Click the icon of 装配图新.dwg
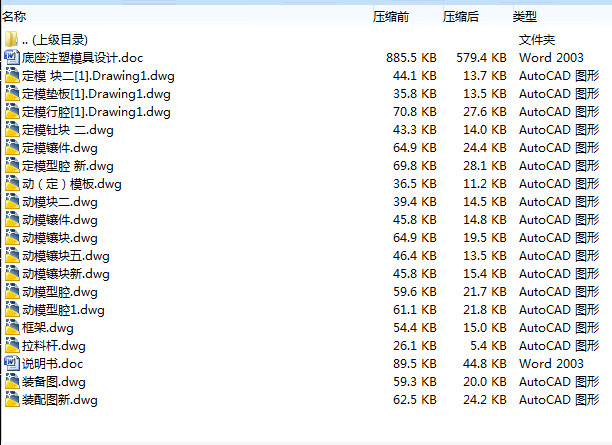The image size is (612, 445). 12,399
